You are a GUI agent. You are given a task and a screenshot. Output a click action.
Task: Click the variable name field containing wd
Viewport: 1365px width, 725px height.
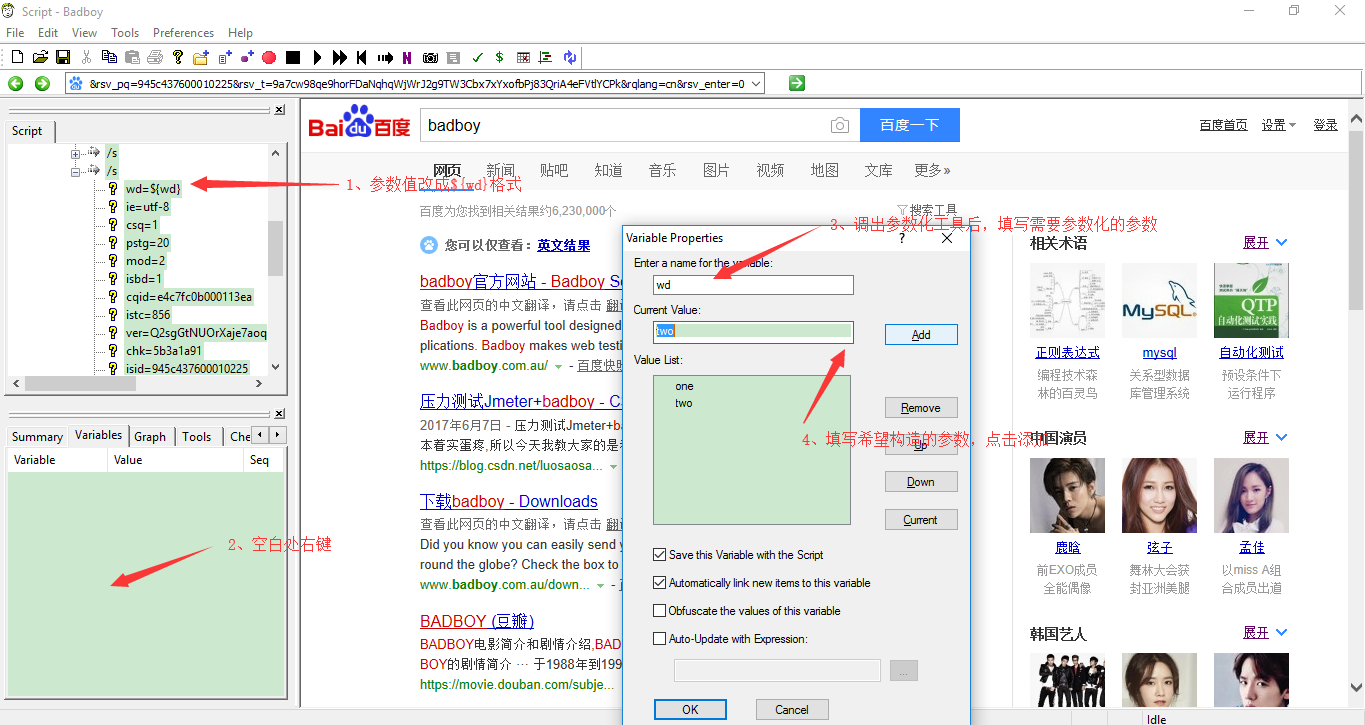click(753, 285)
